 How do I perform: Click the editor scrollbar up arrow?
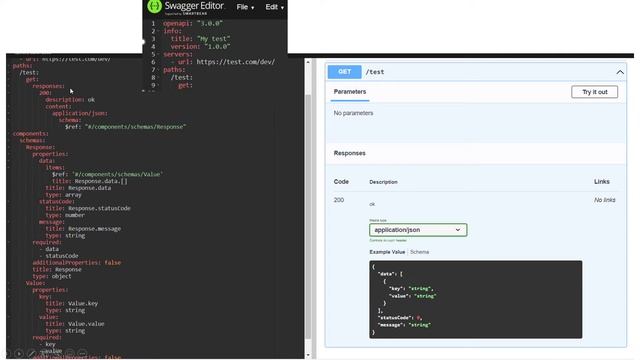tap(308, 62)
